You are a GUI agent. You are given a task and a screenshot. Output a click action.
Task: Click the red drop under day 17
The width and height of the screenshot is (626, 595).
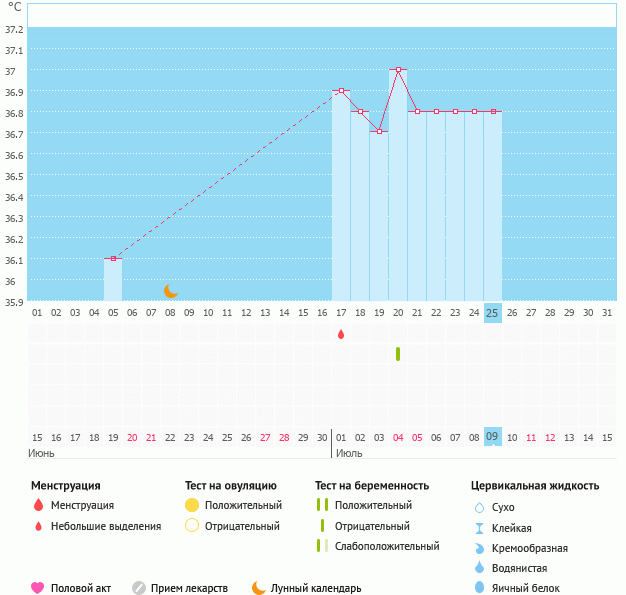341,334
